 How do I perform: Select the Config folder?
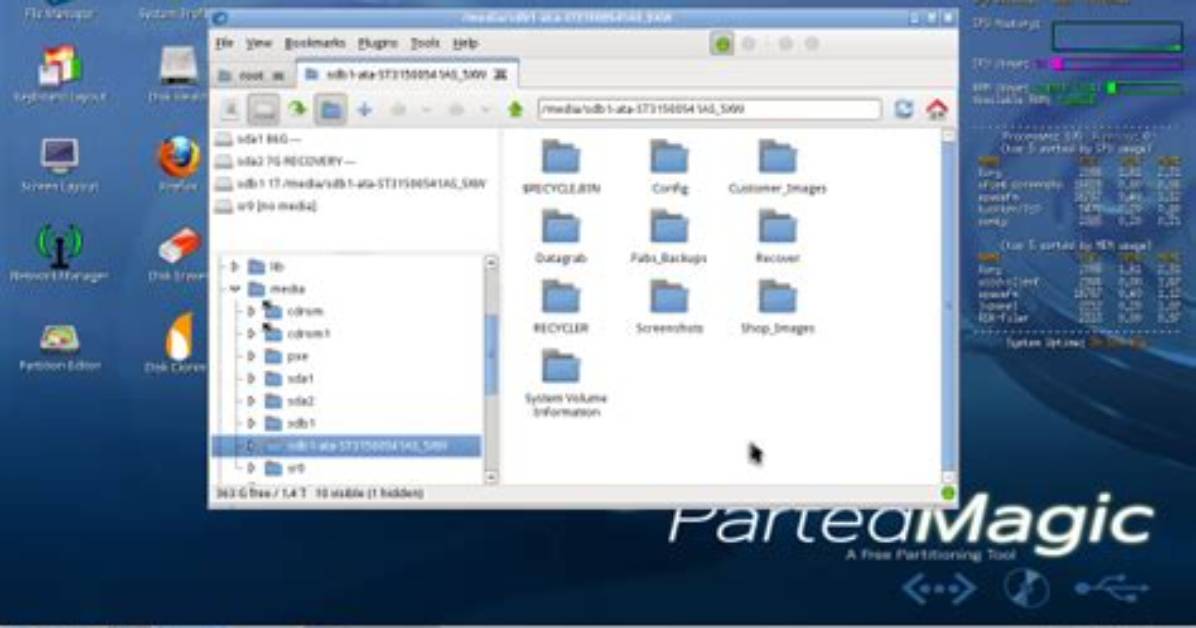670,167
